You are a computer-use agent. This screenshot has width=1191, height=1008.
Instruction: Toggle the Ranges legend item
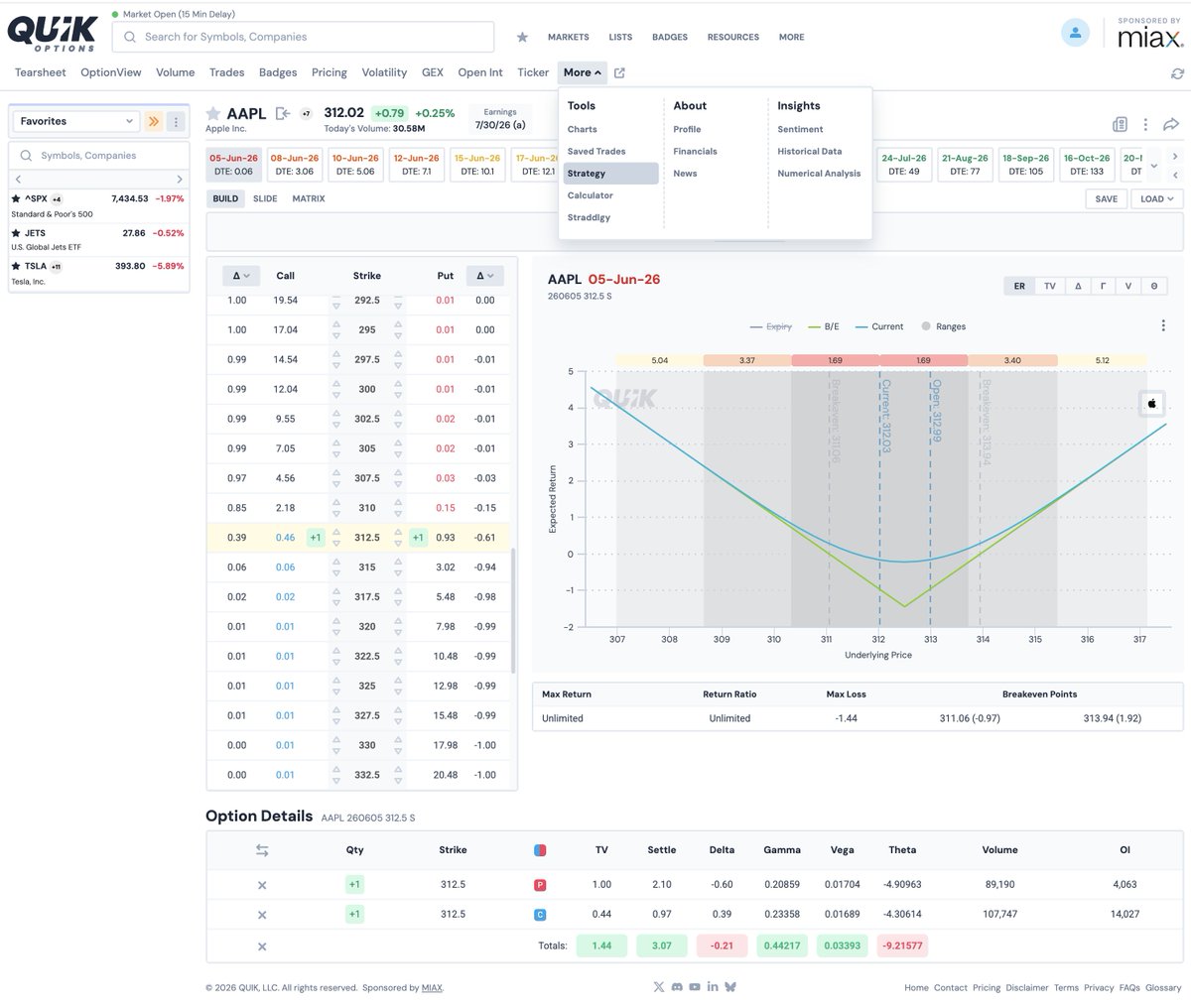click(x=944, y=326)
